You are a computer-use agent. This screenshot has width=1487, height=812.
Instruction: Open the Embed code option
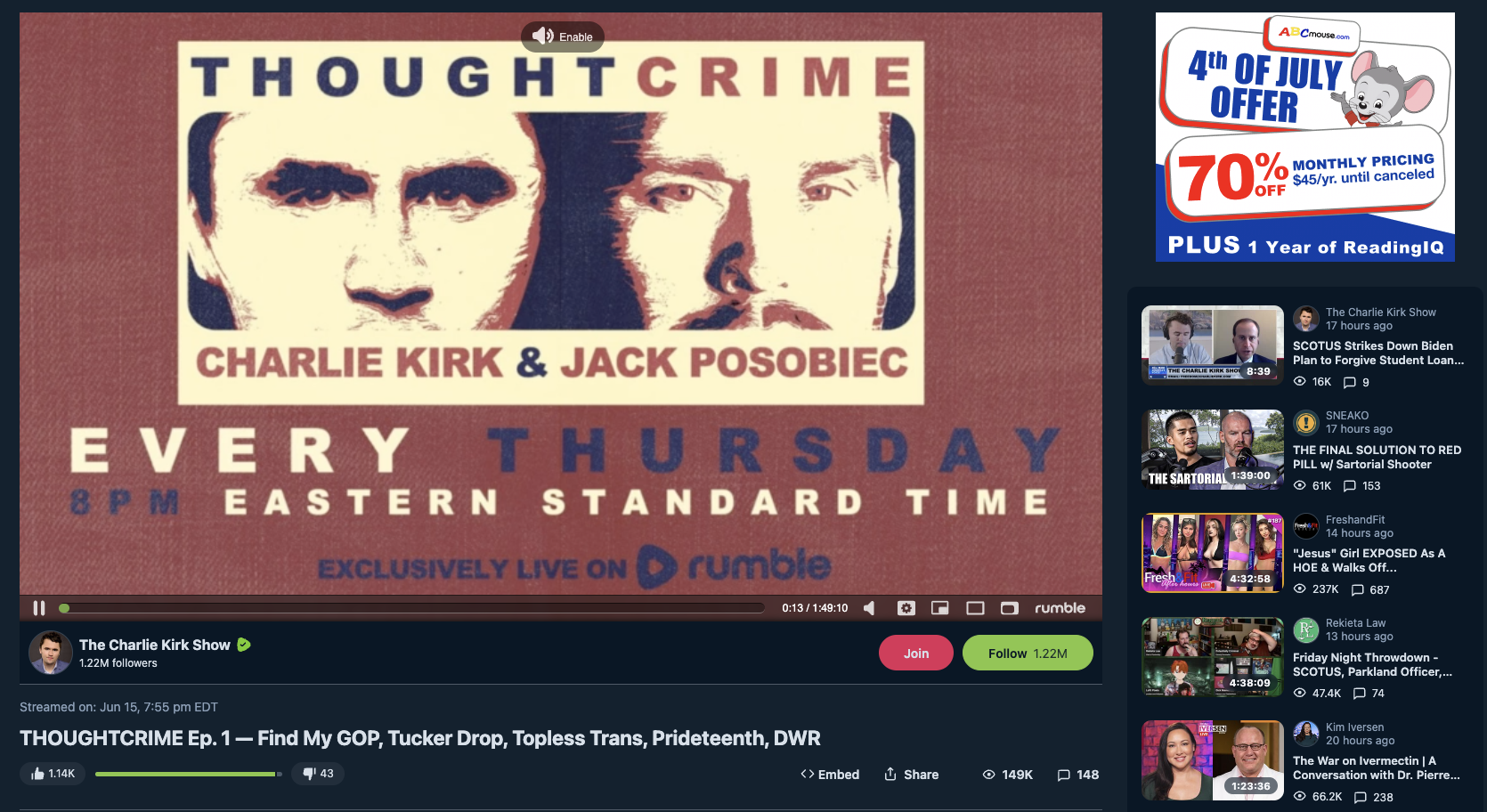click(830, 775)
